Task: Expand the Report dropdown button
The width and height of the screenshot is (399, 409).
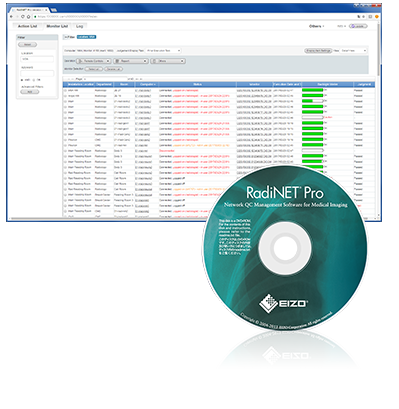Action: tap(131, 61)
